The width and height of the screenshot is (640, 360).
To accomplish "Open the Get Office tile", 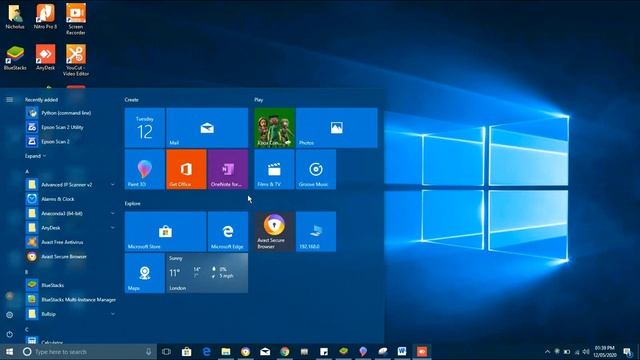I will click(186, 169).
